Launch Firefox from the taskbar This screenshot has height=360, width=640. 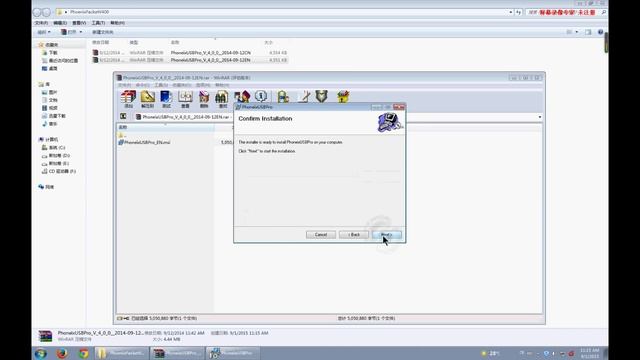click(62, 353)
